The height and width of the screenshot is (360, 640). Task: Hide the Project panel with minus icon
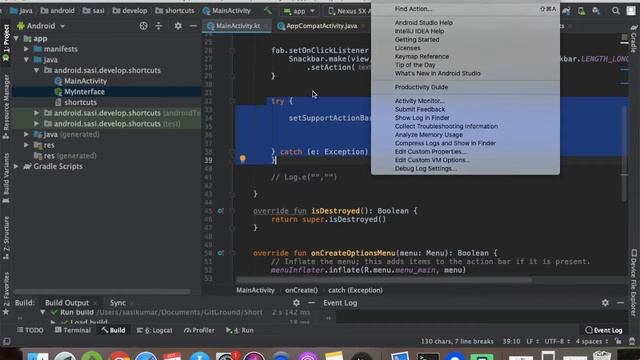point(193,26)
